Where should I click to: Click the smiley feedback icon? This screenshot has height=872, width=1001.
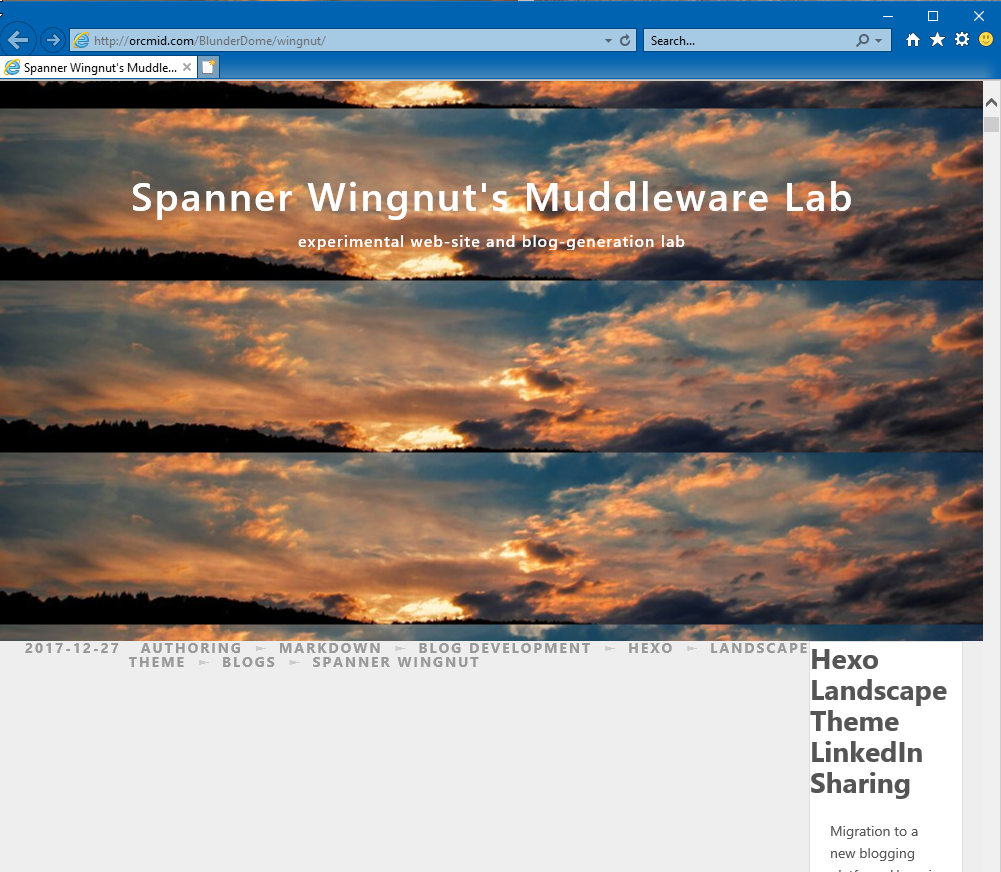coord(986,40)
